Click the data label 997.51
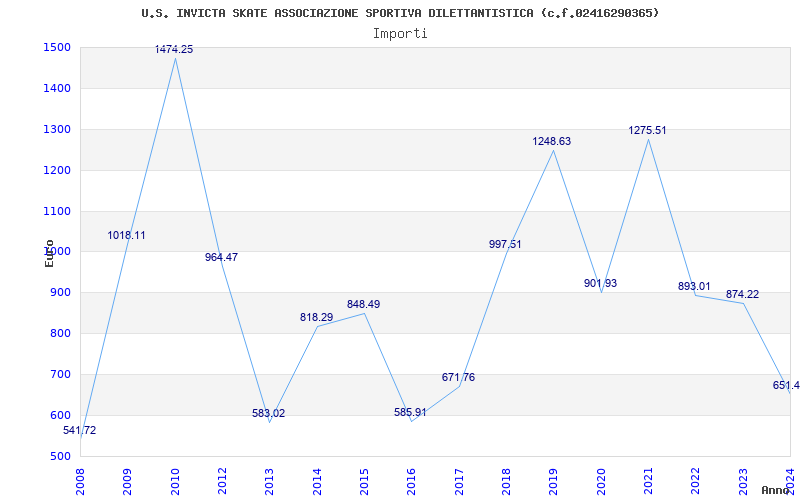Image resolution: width=800 pixels, height=500 pixels. coord(505,244)
